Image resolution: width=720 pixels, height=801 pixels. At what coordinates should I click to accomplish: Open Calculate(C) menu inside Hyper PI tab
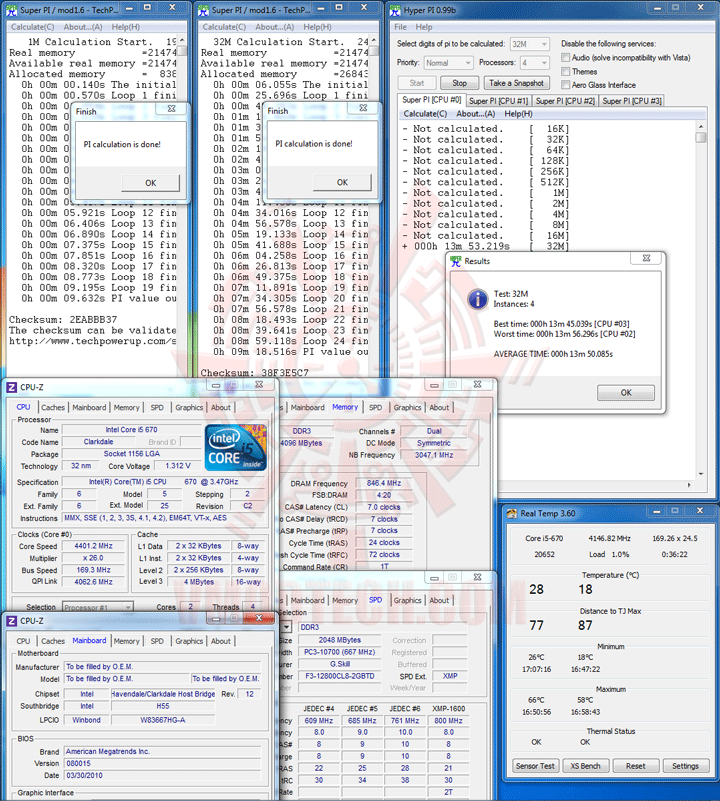tap(425, 113)
